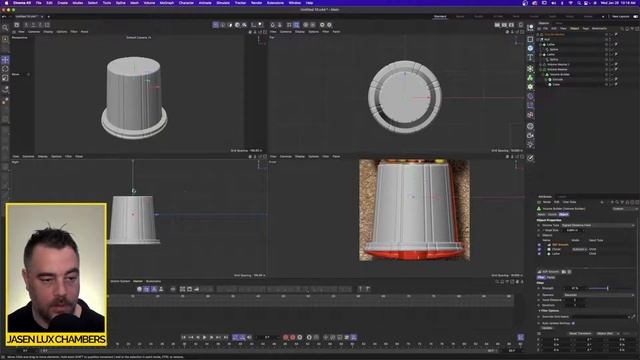Open Tags menu in Object Manager
640x360 pixels.
pos(585,29)
